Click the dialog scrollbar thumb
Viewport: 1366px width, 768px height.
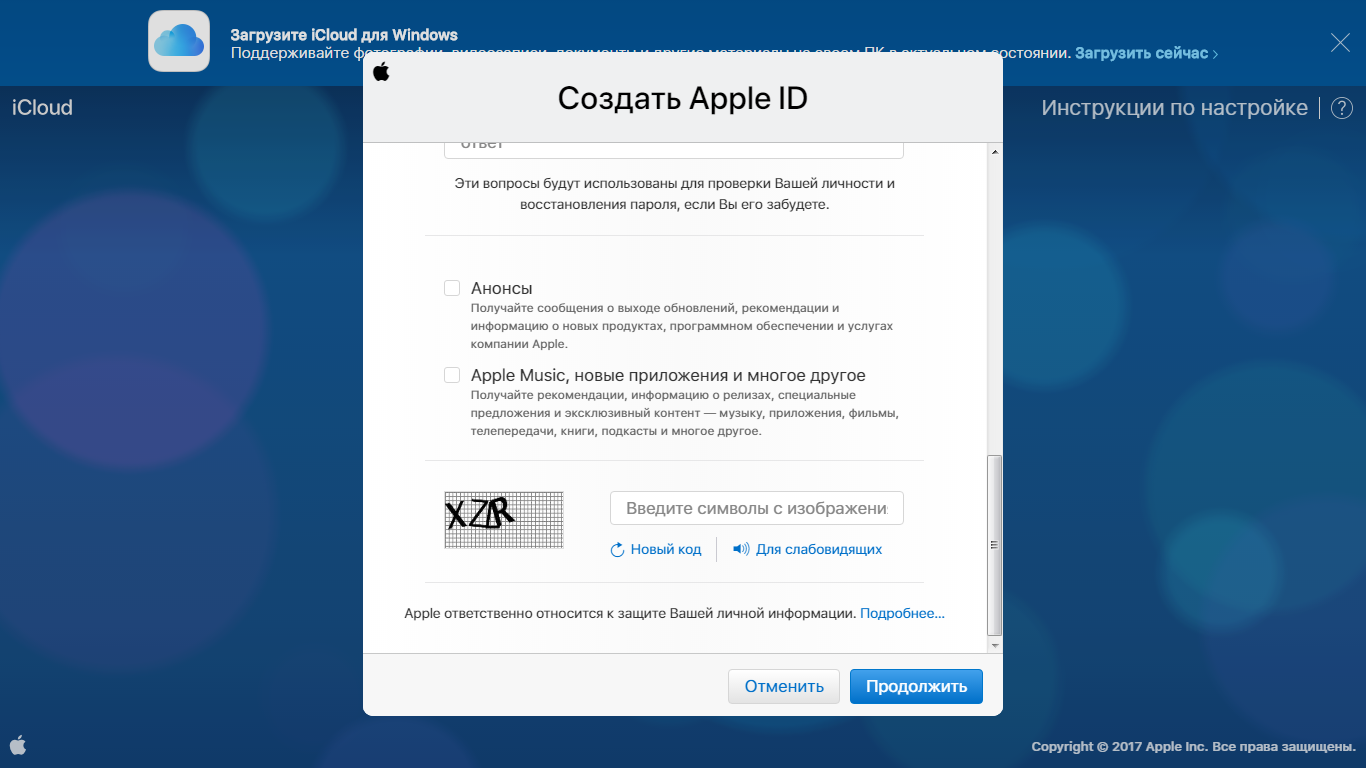click(x=994, y=545)
